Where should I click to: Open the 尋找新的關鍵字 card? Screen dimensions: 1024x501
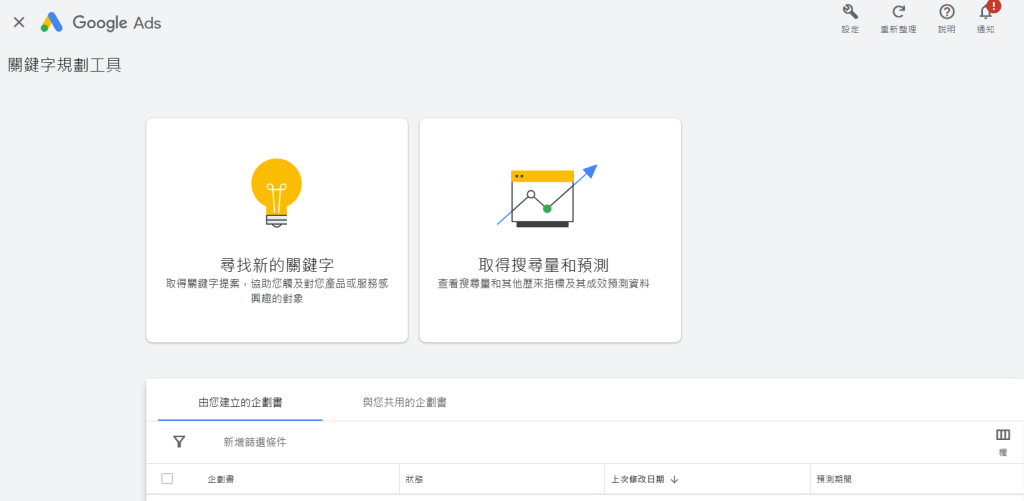tap(277, 230)
